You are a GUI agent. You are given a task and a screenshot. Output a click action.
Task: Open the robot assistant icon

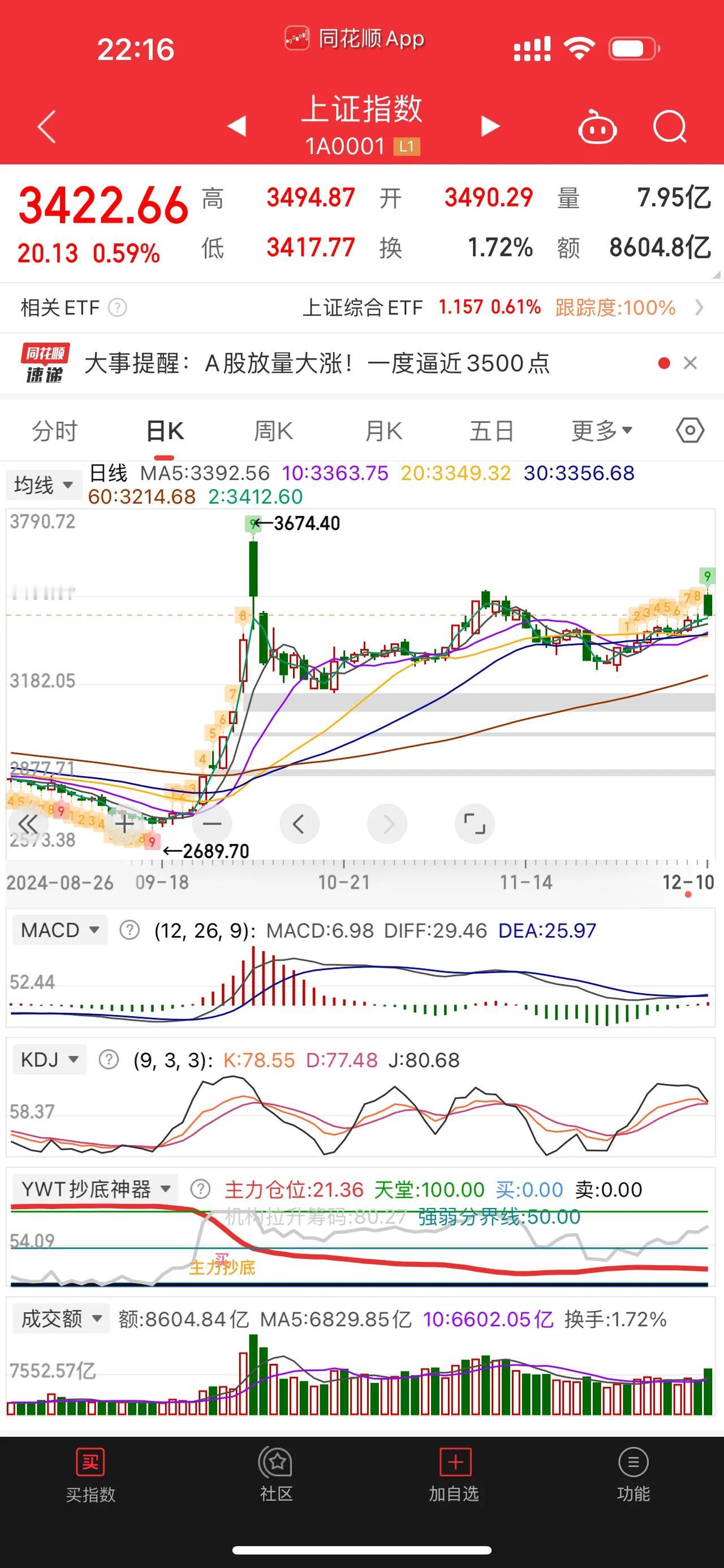(597, 127)
